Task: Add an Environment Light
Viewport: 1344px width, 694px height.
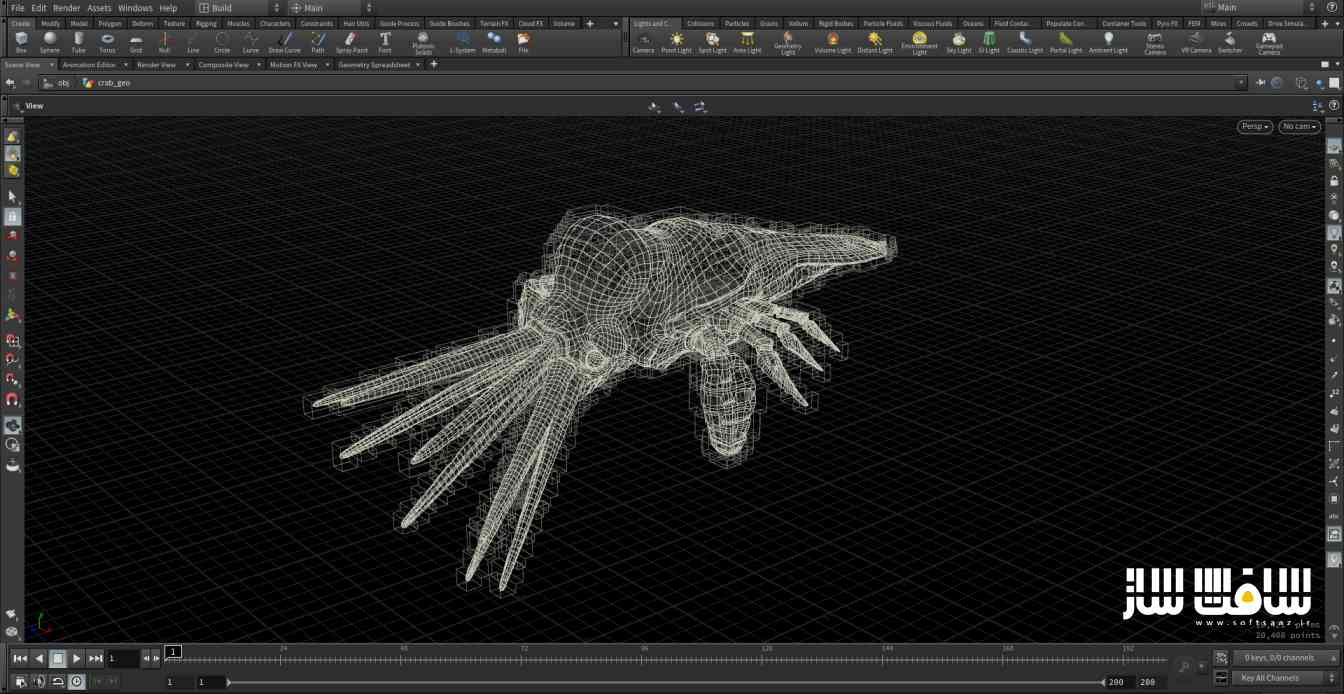Action: pos(919,43)
